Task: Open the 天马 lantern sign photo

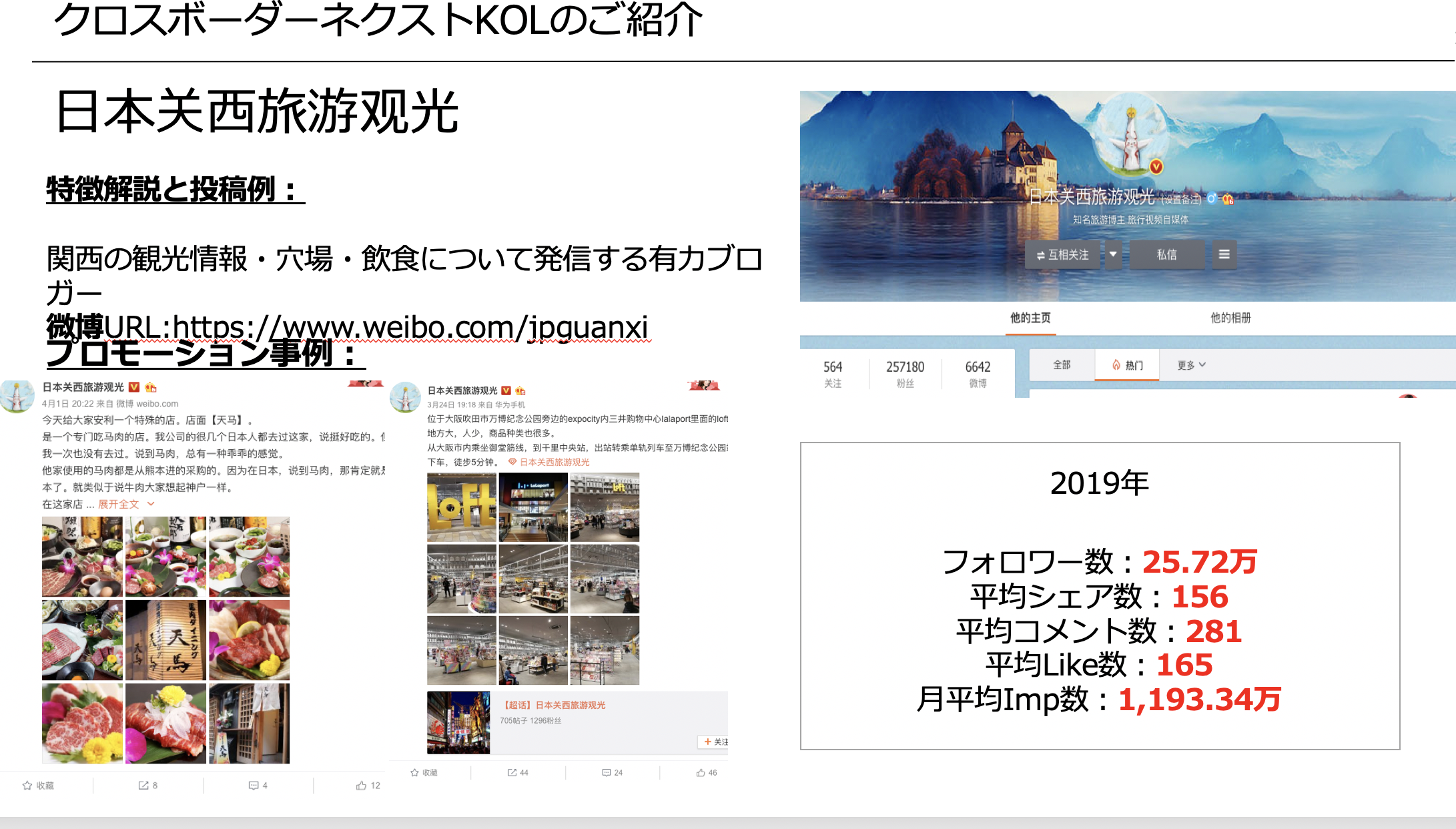Action: point(165,639)
